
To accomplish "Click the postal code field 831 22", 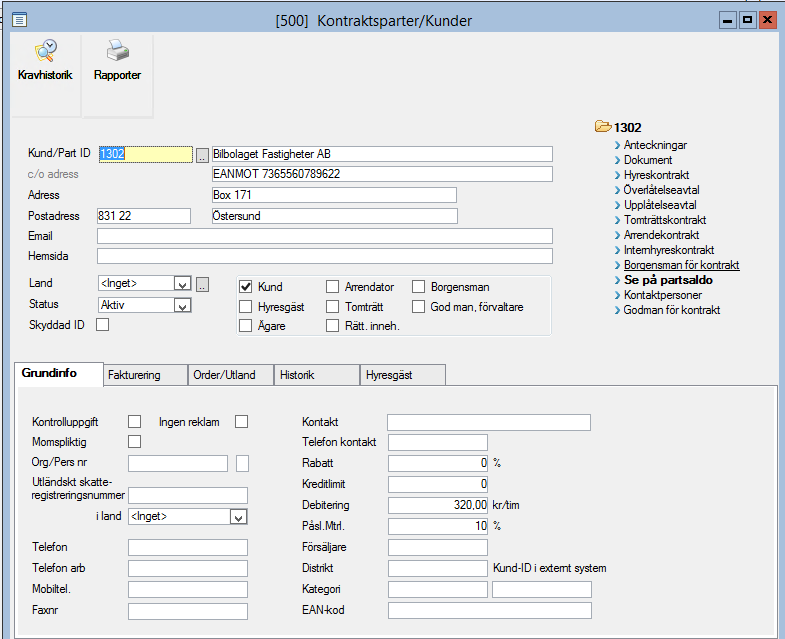I will click(x=144, y=216).
